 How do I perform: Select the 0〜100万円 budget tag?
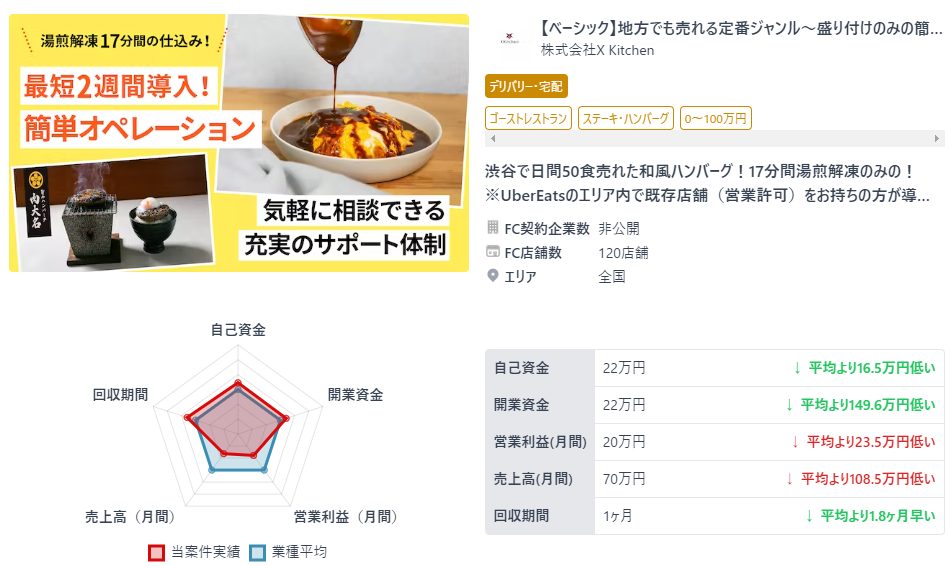pyautogui.click(x=715, y=118)
